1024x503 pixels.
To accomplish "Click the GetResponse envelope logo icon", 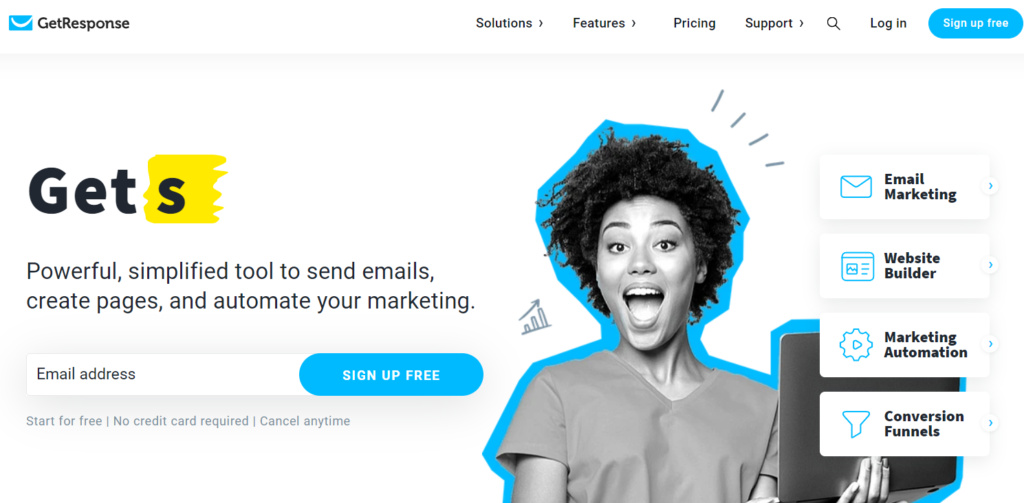I will pos(20,24).
